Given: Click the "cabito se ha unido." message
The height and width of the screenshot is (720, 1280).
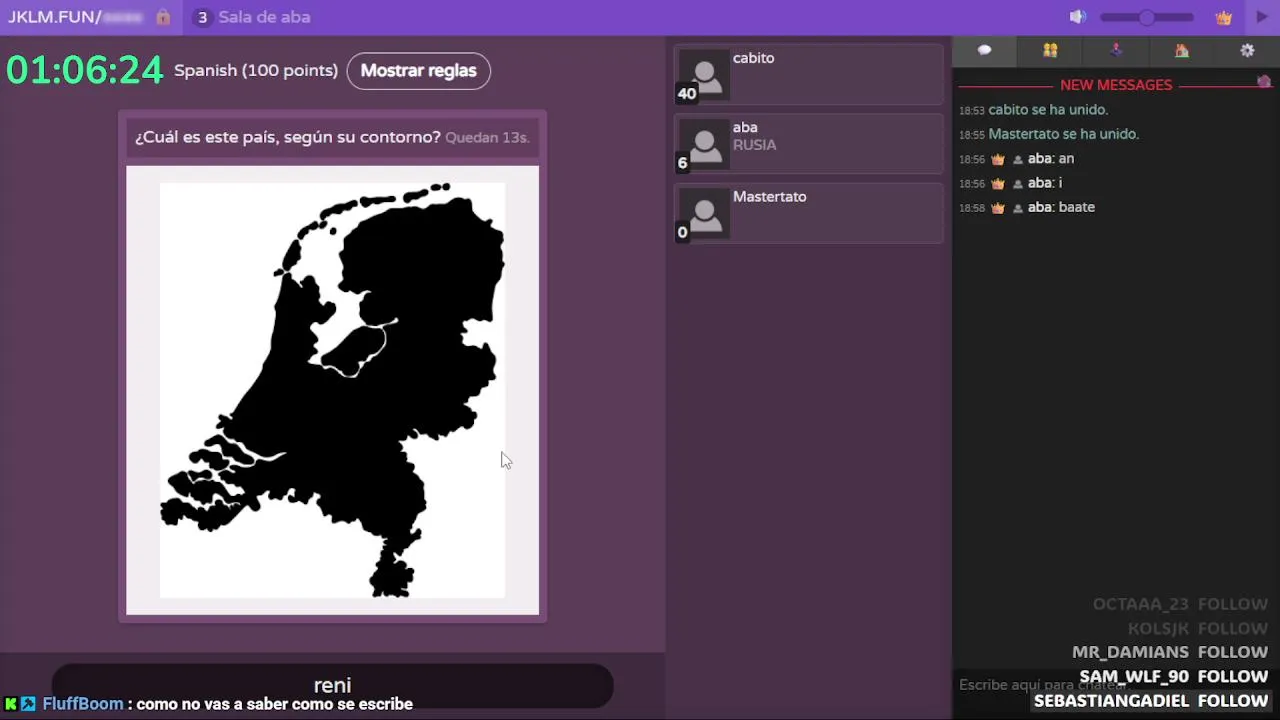Looking at the screenshot, I should 1048,110.
